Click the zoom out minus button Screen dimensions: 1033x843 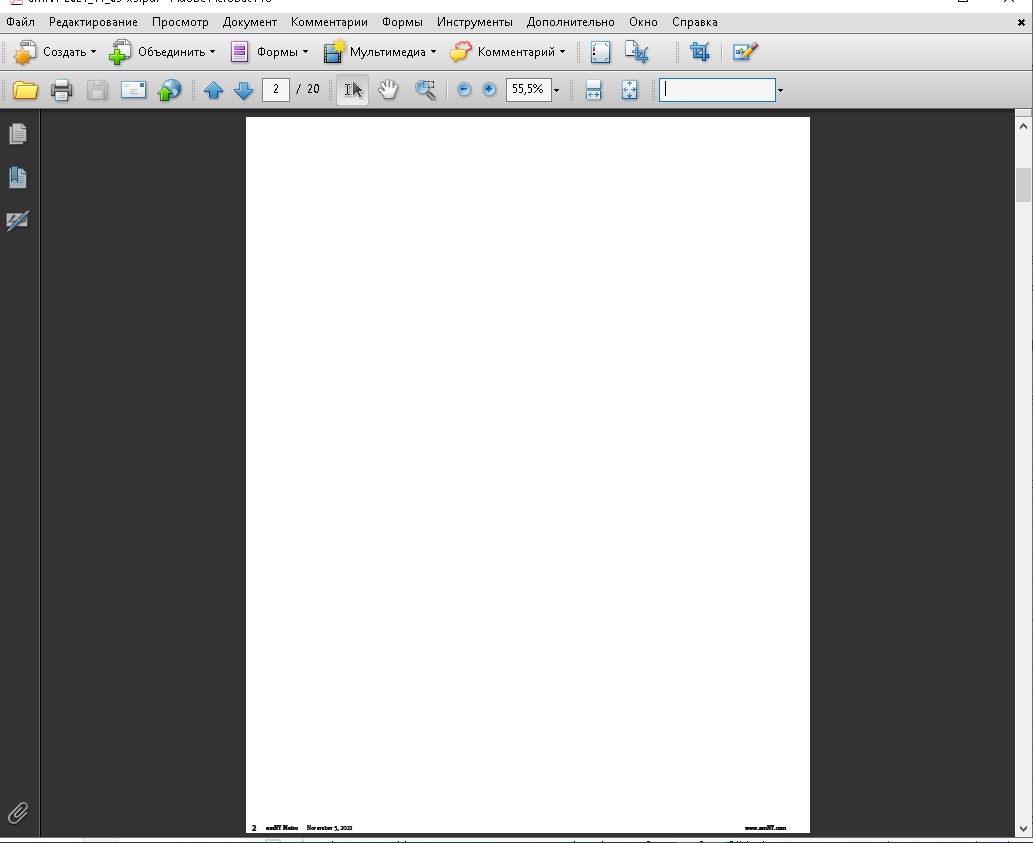pyautogui.click(x=464, y=90)
